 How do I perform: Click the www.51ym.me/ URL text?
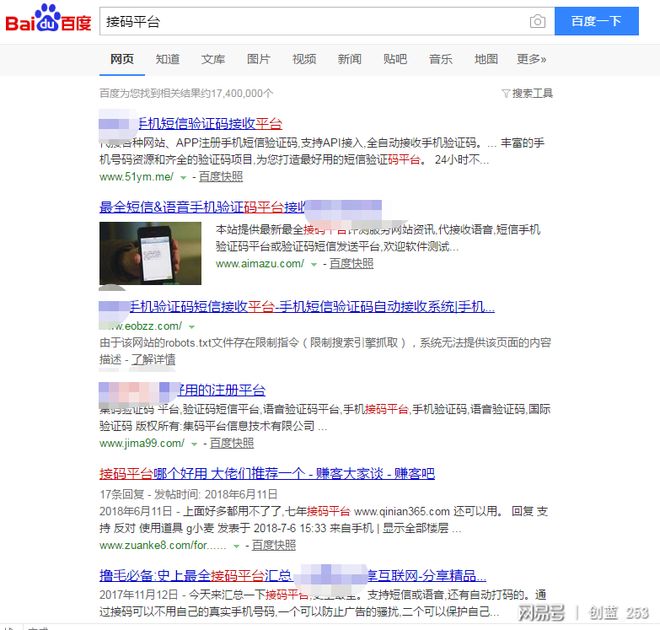pyautogui.click(x=136, y=177)
